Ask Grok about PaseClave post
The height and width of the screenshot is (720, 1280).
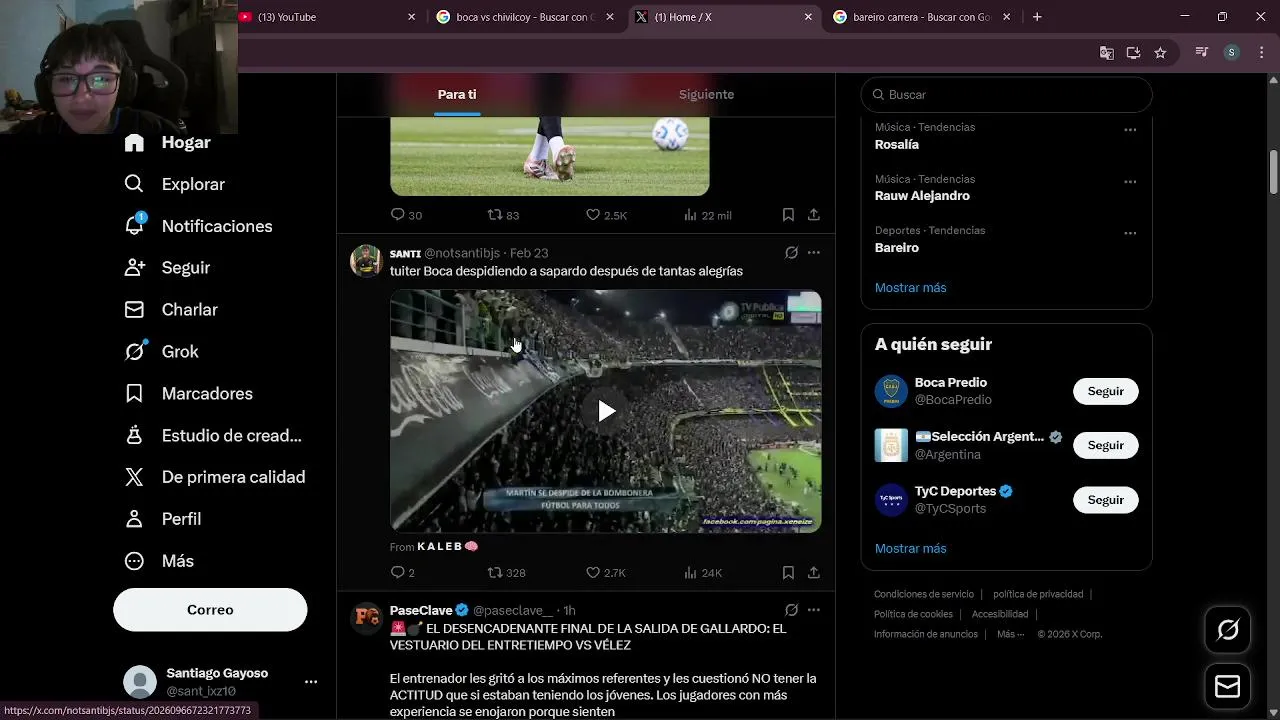(791, 610)
